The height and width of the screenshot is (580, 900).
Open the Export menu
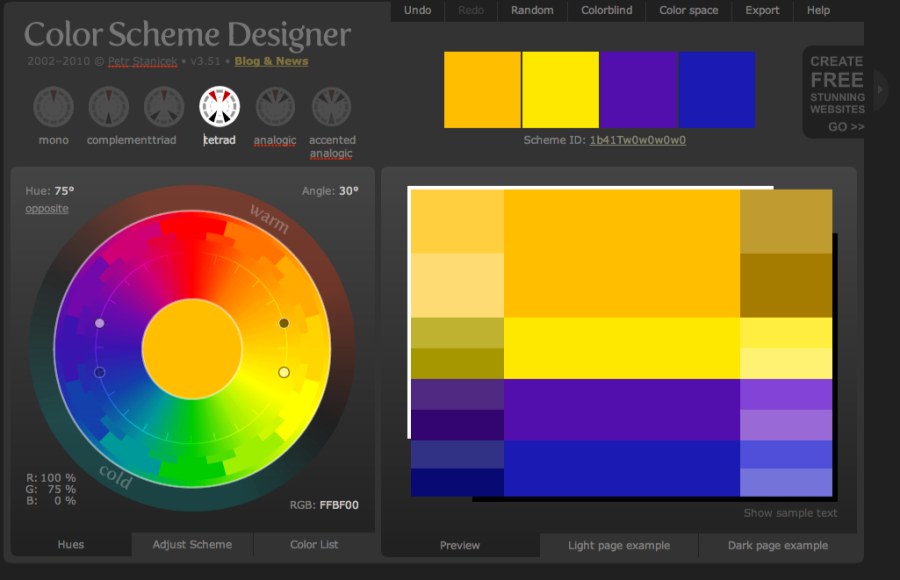[762, 10]
